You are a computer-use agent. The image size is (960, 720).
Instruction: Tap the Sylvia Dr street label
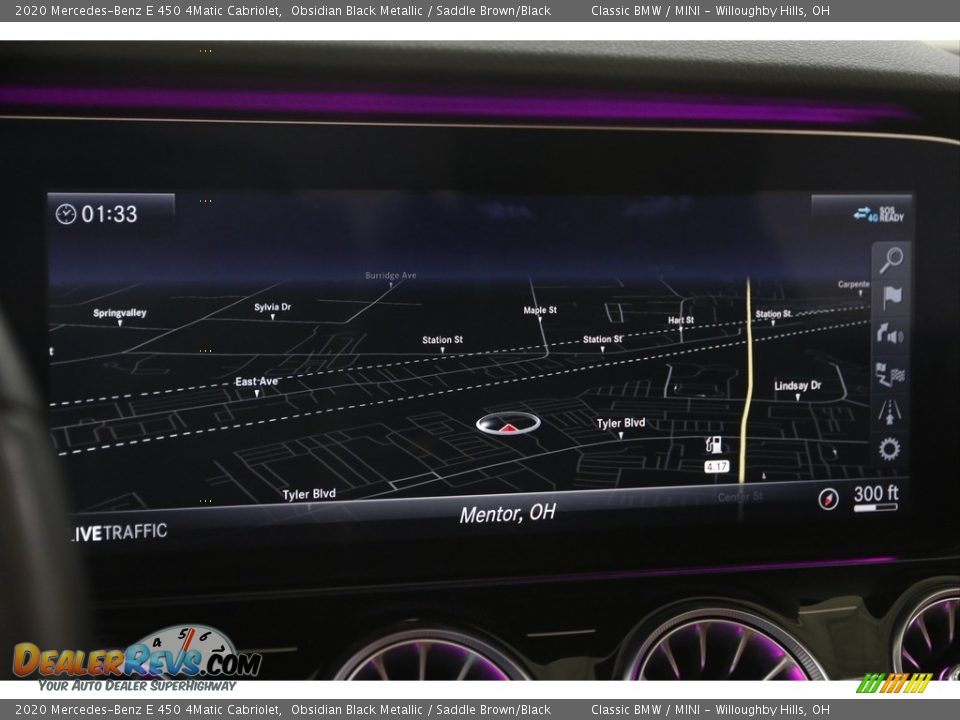(x=272, y=307)
